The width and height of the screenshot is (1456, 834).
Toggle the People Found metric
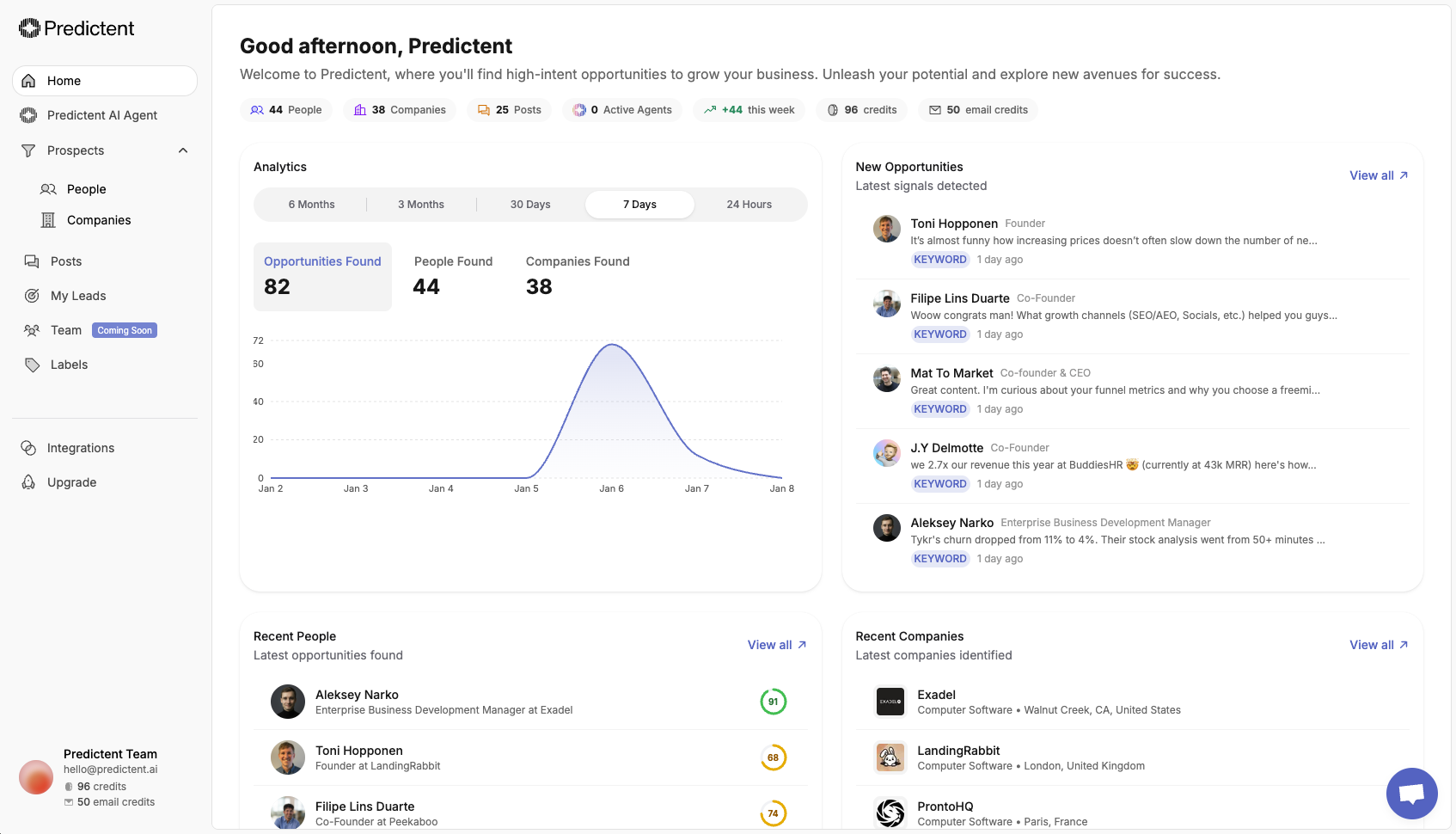[x=453, y=275]
